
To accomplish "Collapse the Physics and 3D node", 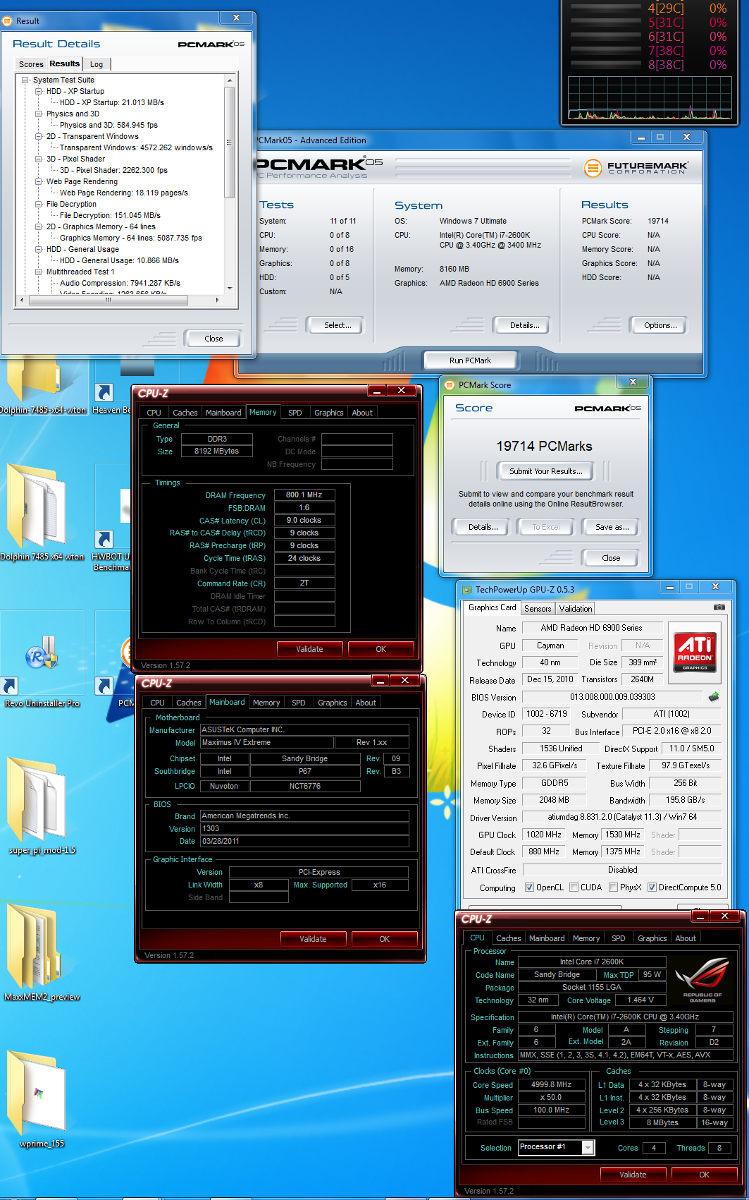I will coord(39,114).
